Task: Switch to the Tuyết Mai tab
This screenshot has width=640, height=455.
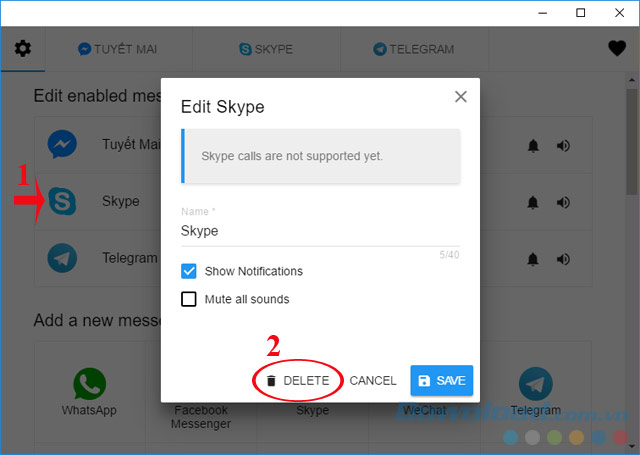Action: (118, 49)
